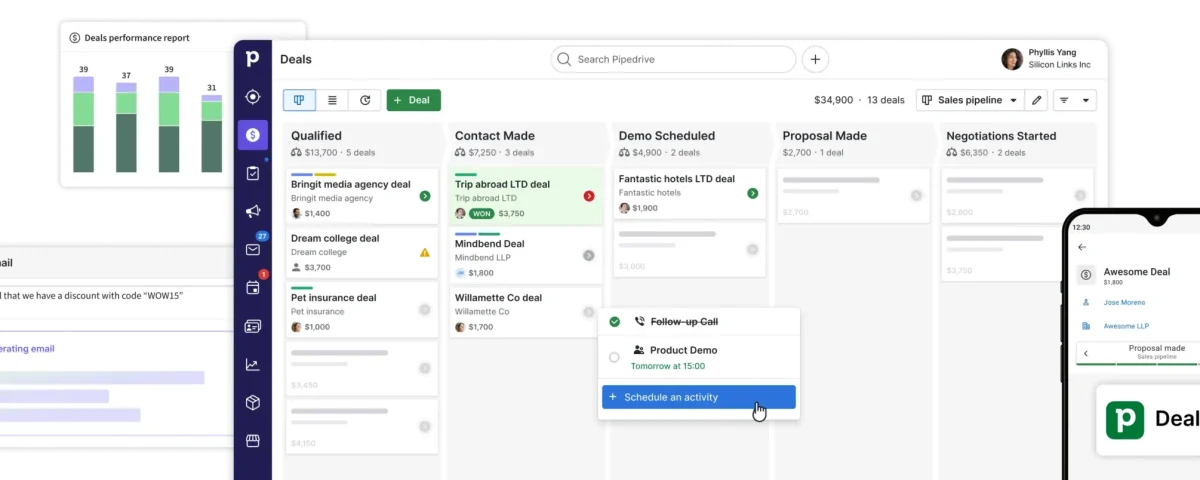Tap Jose Moreno on the phone screen
Viewport: 1200px width, 480px height.
coord(1125,302)
